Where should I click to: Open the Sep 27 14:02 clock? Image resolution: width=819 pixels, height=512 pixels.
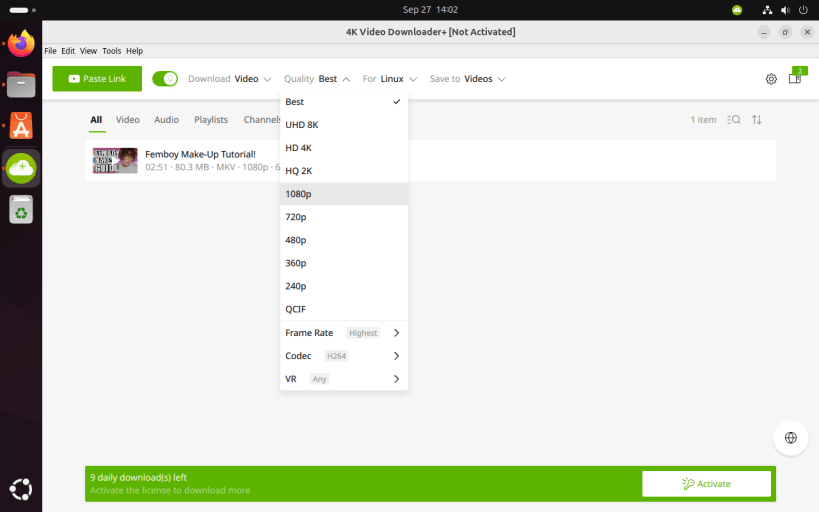pos(430,10)
